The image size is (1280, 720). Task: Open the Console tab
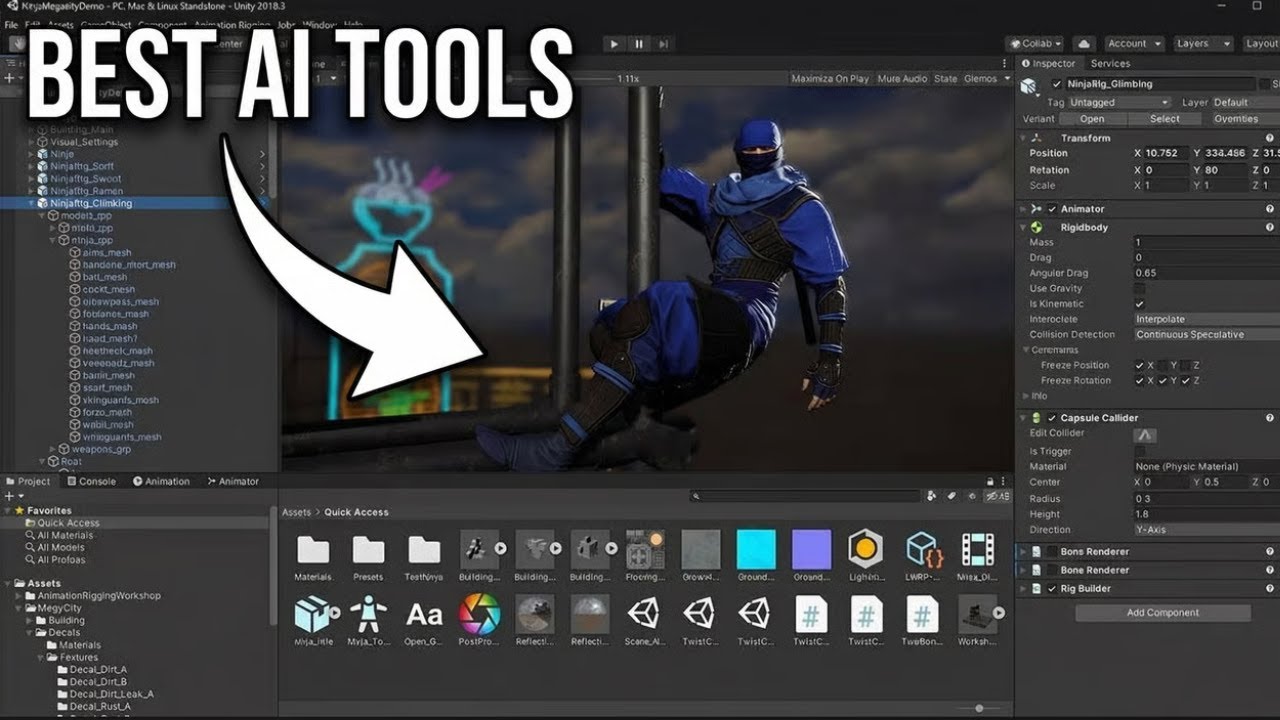[91, 482]
